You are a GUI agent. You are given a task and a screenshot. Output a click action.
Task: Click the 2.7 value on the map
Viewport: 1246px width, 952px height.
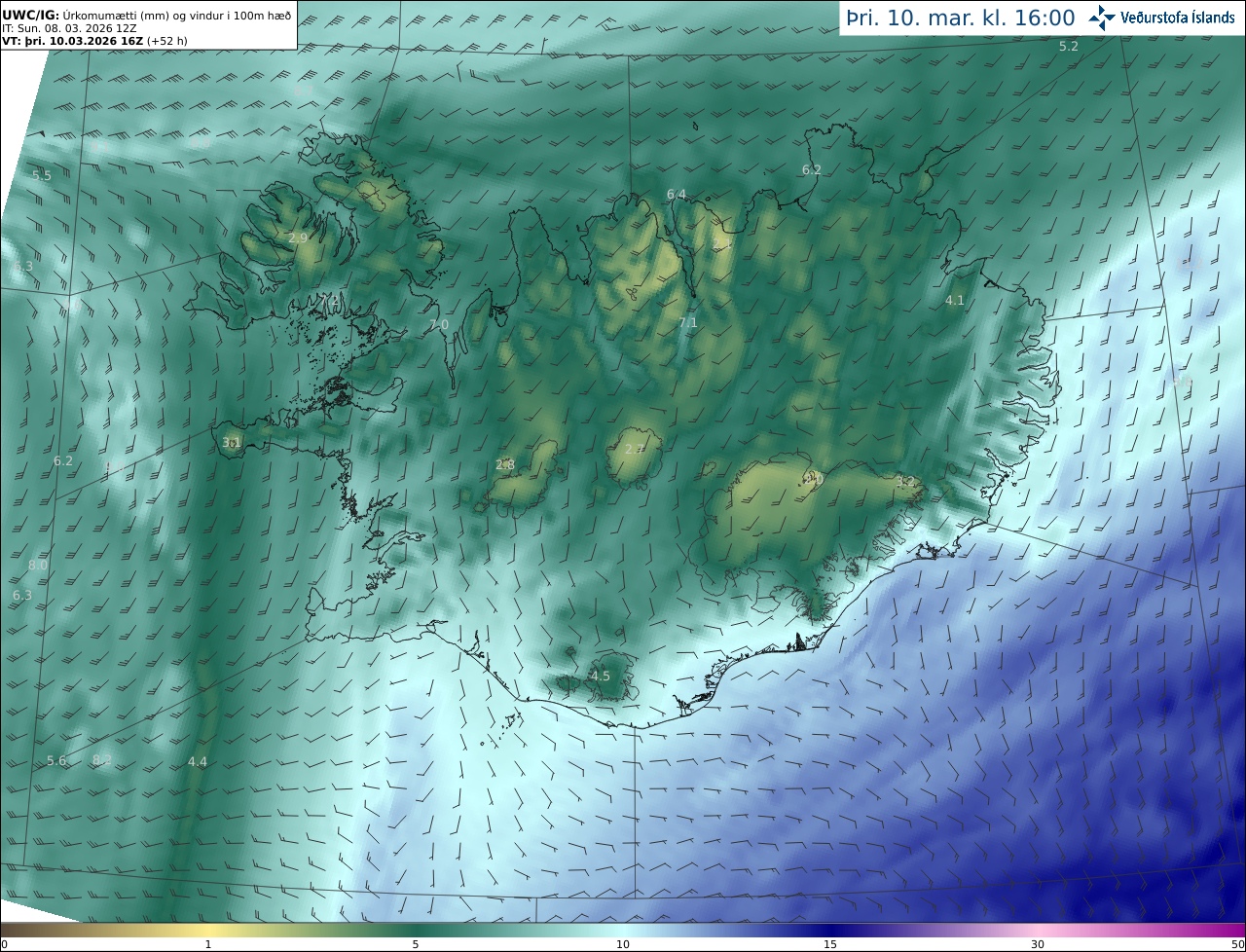click(634, 449)
